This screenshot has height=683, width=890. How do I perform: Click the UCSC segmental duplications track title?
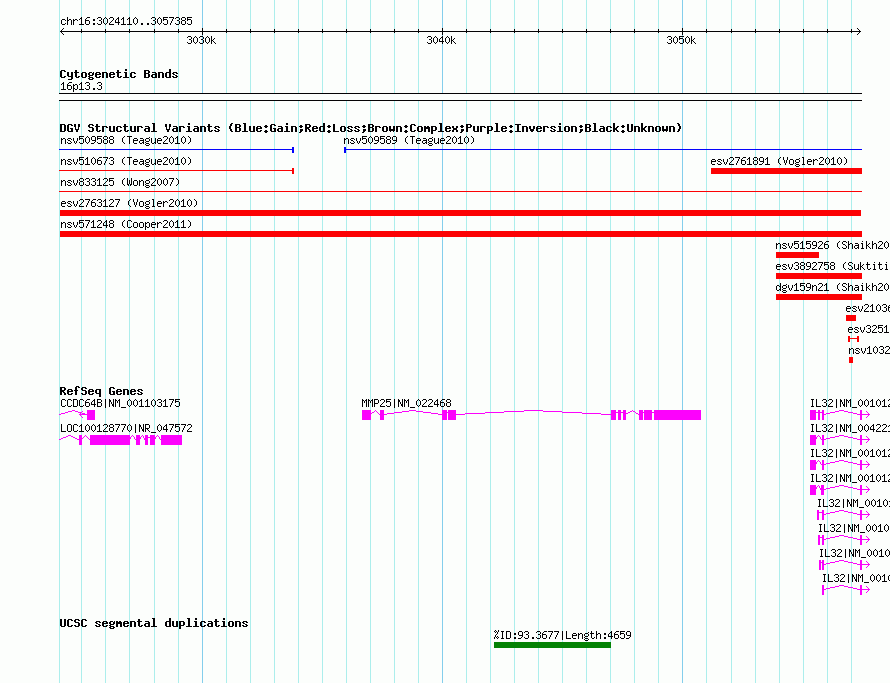154,623
